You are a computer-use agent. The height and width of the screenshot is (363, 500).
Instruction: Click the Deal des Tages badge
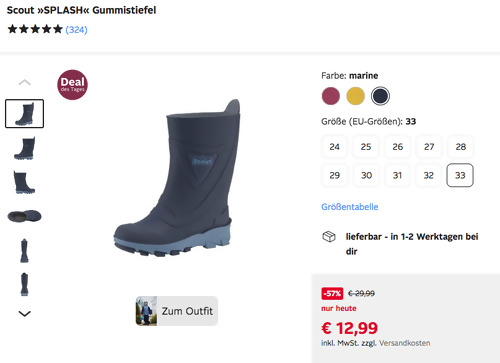pos(72,85)
